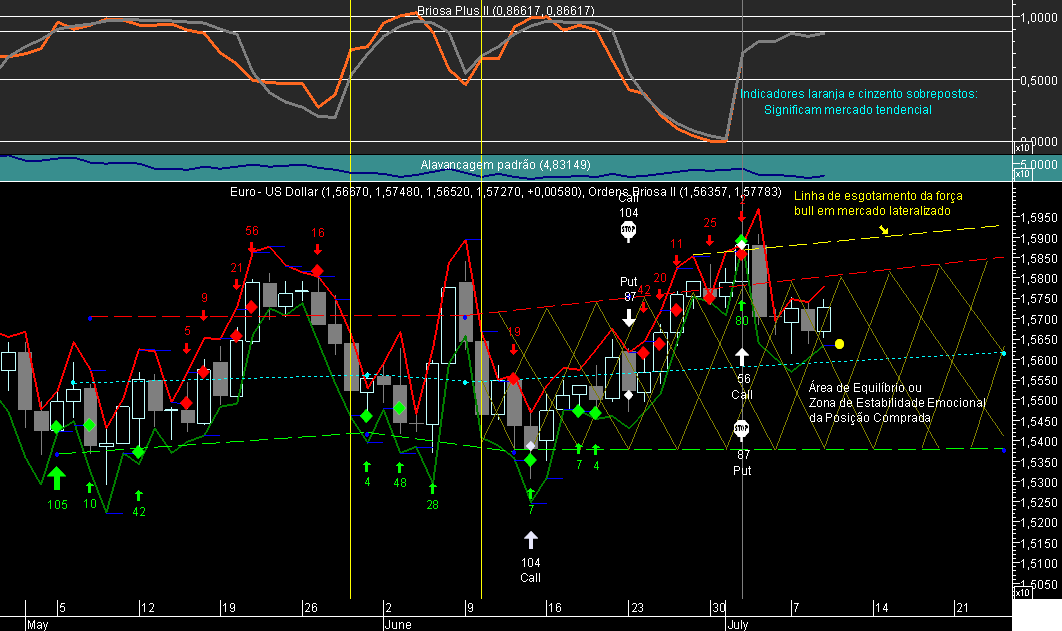Click the May month label on date axis

click(x=37, y=624)
